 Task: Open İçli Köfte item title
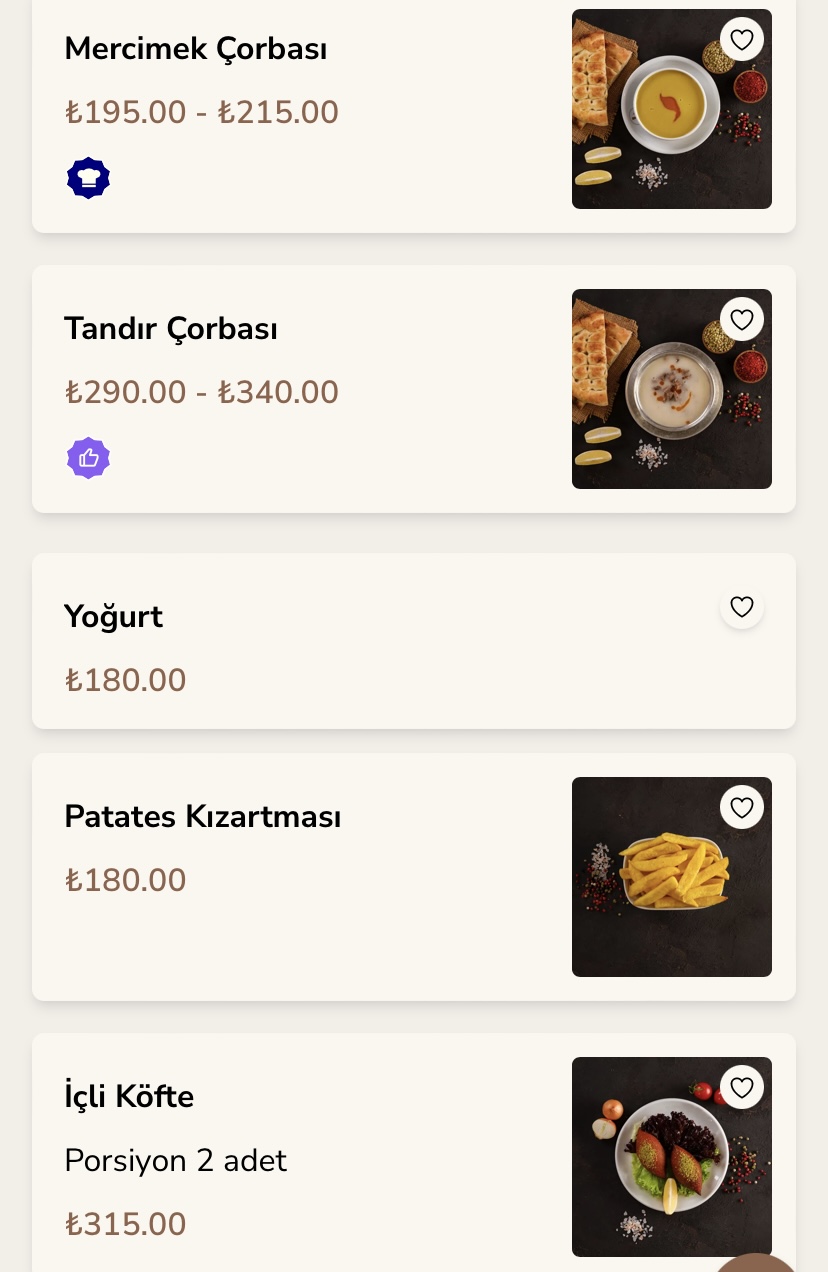(x=129, y=1096)
